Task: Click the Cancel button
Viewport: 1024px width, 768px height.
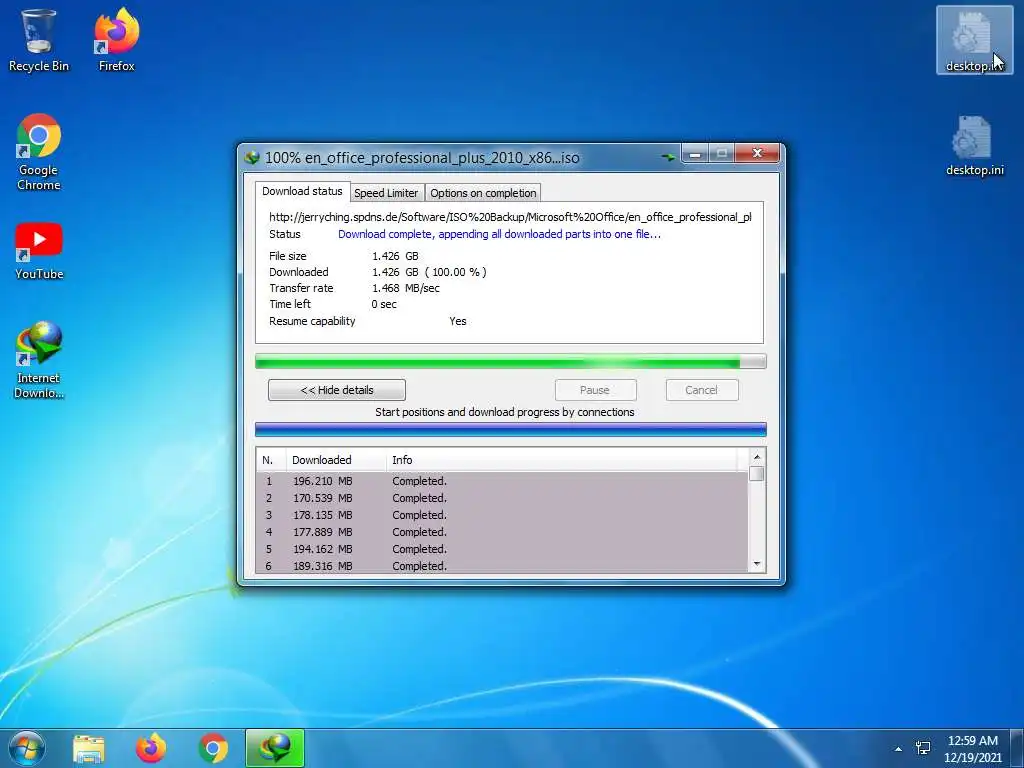Action: coord(702,390)
